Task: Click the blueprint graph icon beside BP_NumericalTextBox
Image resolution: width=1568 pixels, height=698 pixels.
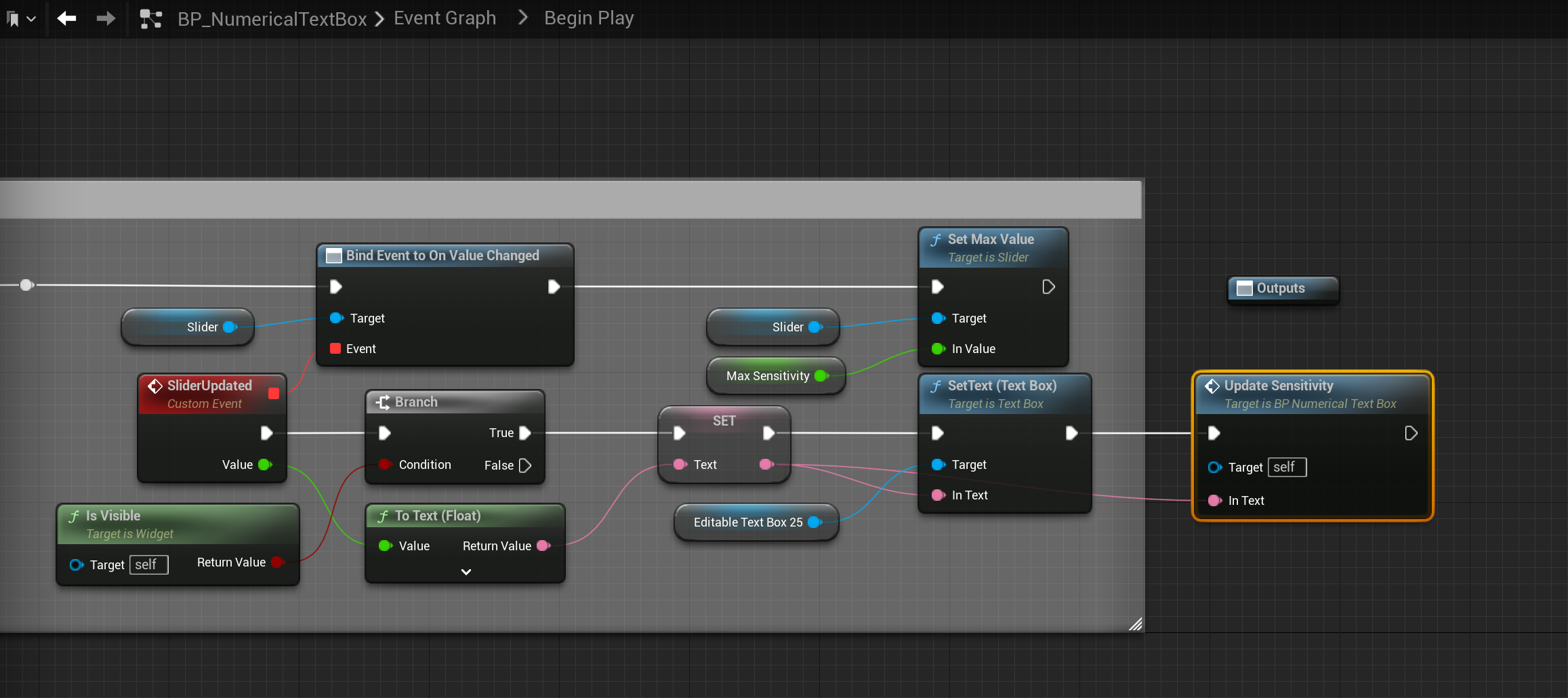Action: pos(150,18)
